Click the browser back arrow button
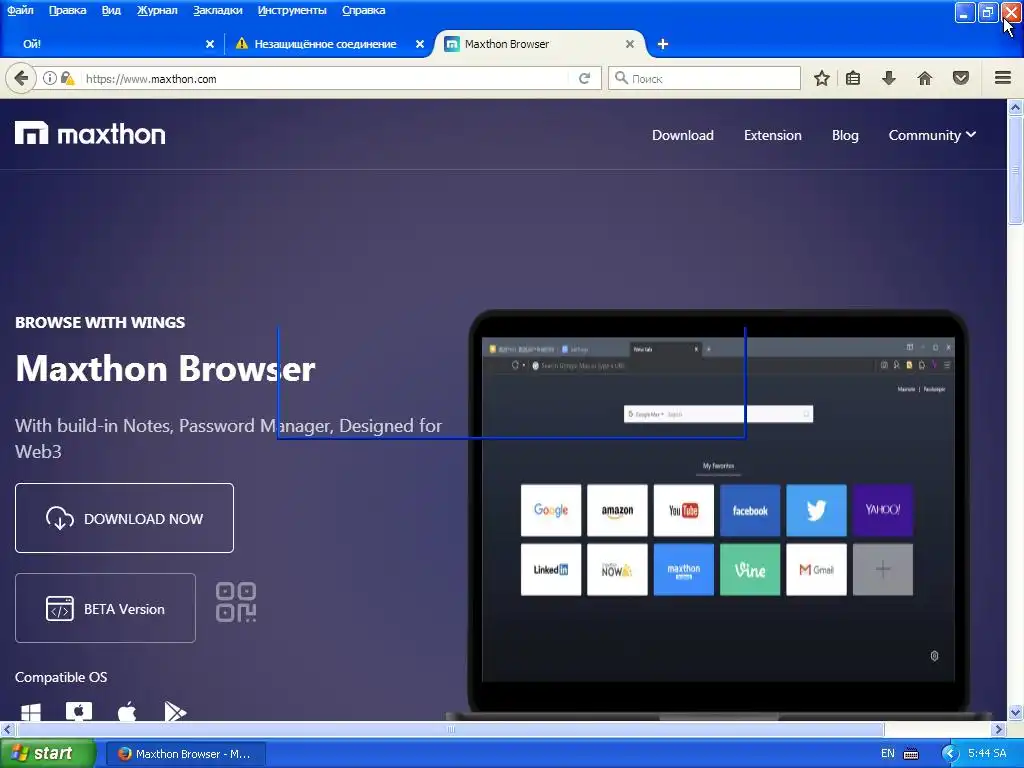Screen dimensions: 1024x768 (x=21, y=78)
